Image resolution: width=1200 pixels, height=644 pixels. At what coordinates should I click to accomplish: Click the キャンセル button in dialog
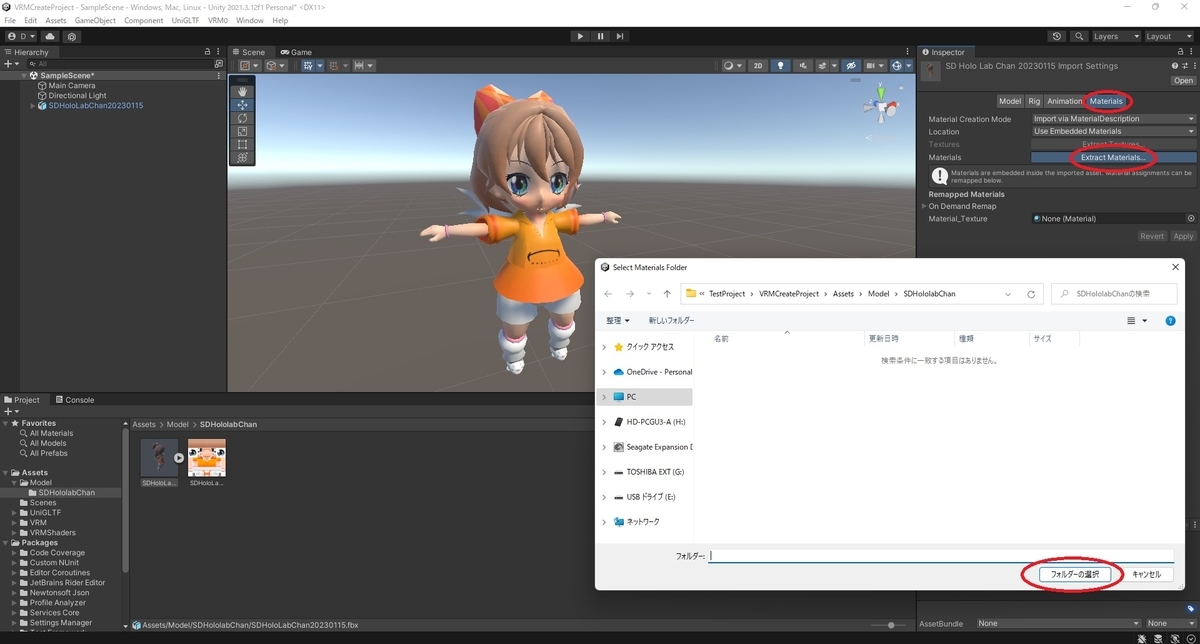click(x=1146, y=574)
